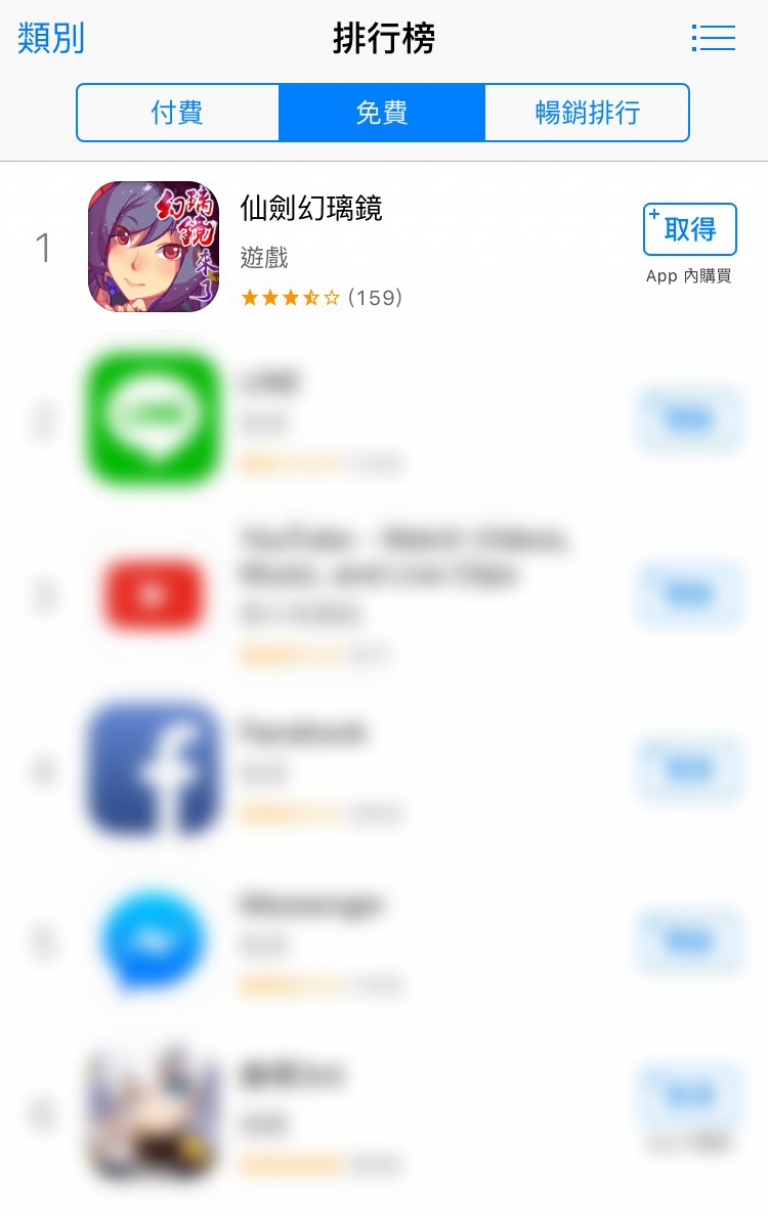Get the Messenger app with its button
Viewport: 768px width, 1214px height.
point(690,942)
